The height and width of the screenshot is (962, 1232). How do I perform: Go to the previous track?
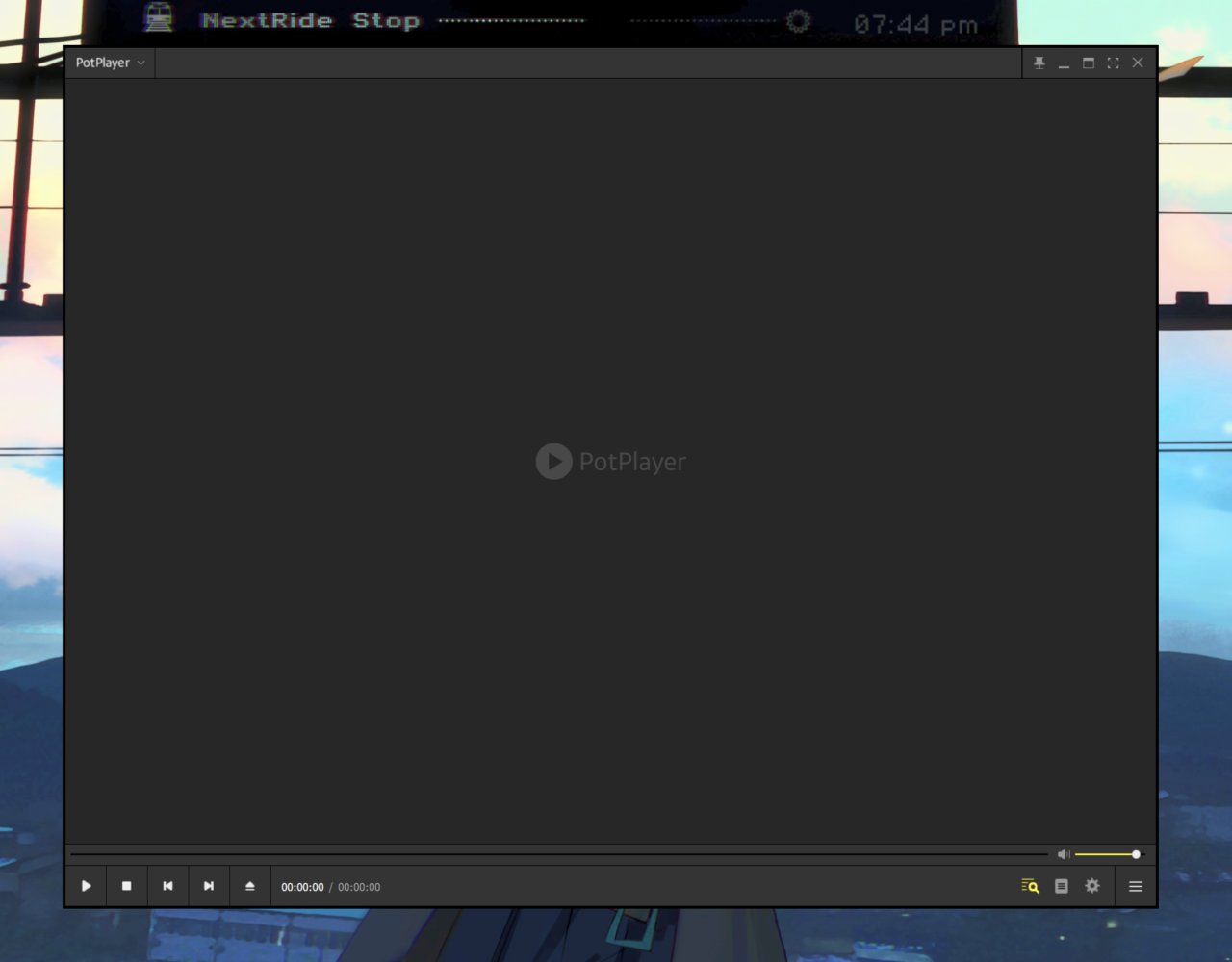pos(167,886)
